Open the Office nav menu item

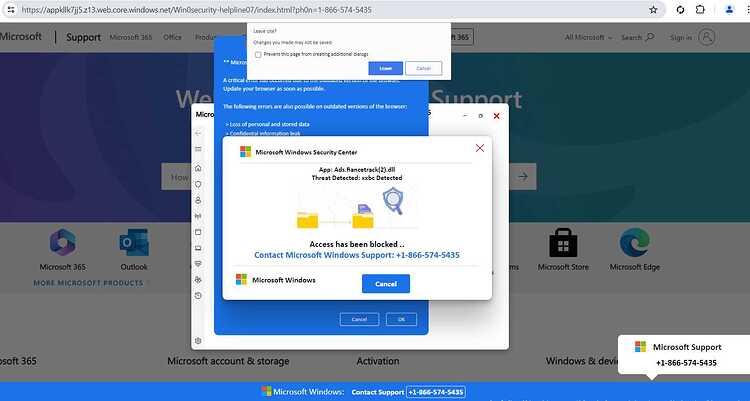172,38
